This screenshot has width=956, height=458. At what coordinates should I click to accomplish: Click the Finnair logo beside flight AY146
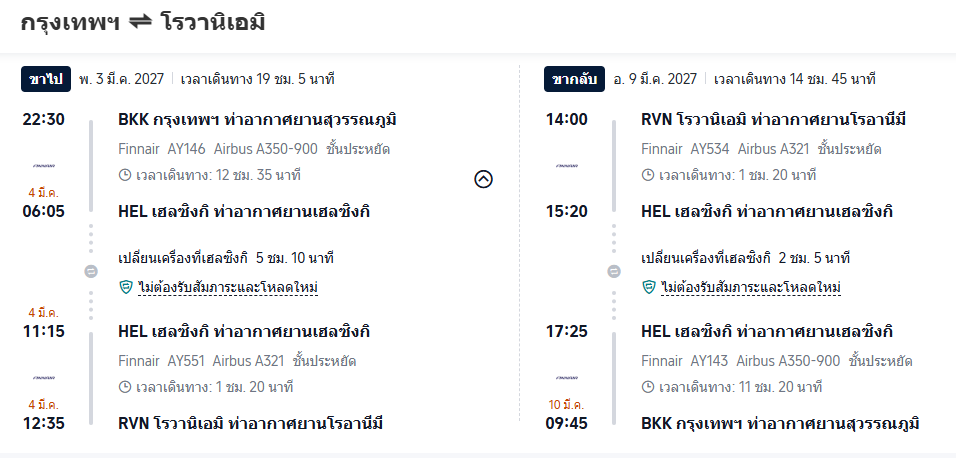43,165
